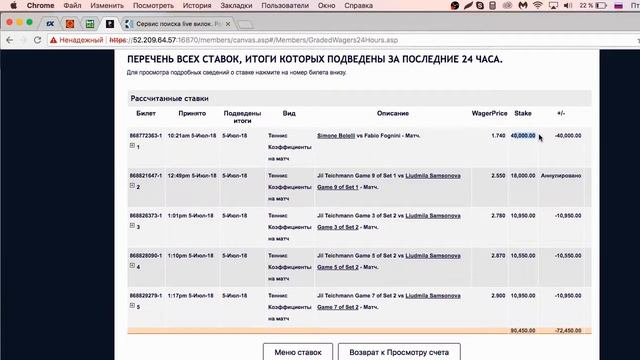
Task: Click the Описание column header
Action: [x=393, y=113]
